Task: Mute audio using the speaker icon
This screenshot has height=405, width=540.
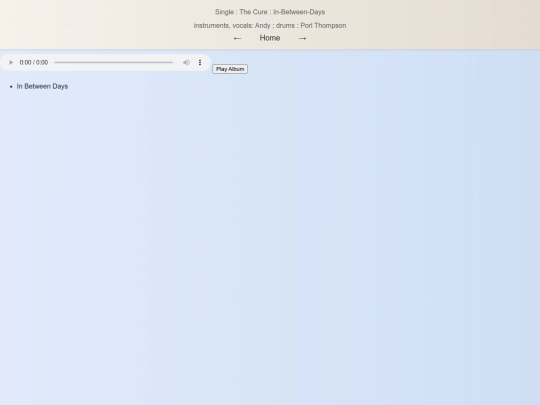Action: coord(186,62)
